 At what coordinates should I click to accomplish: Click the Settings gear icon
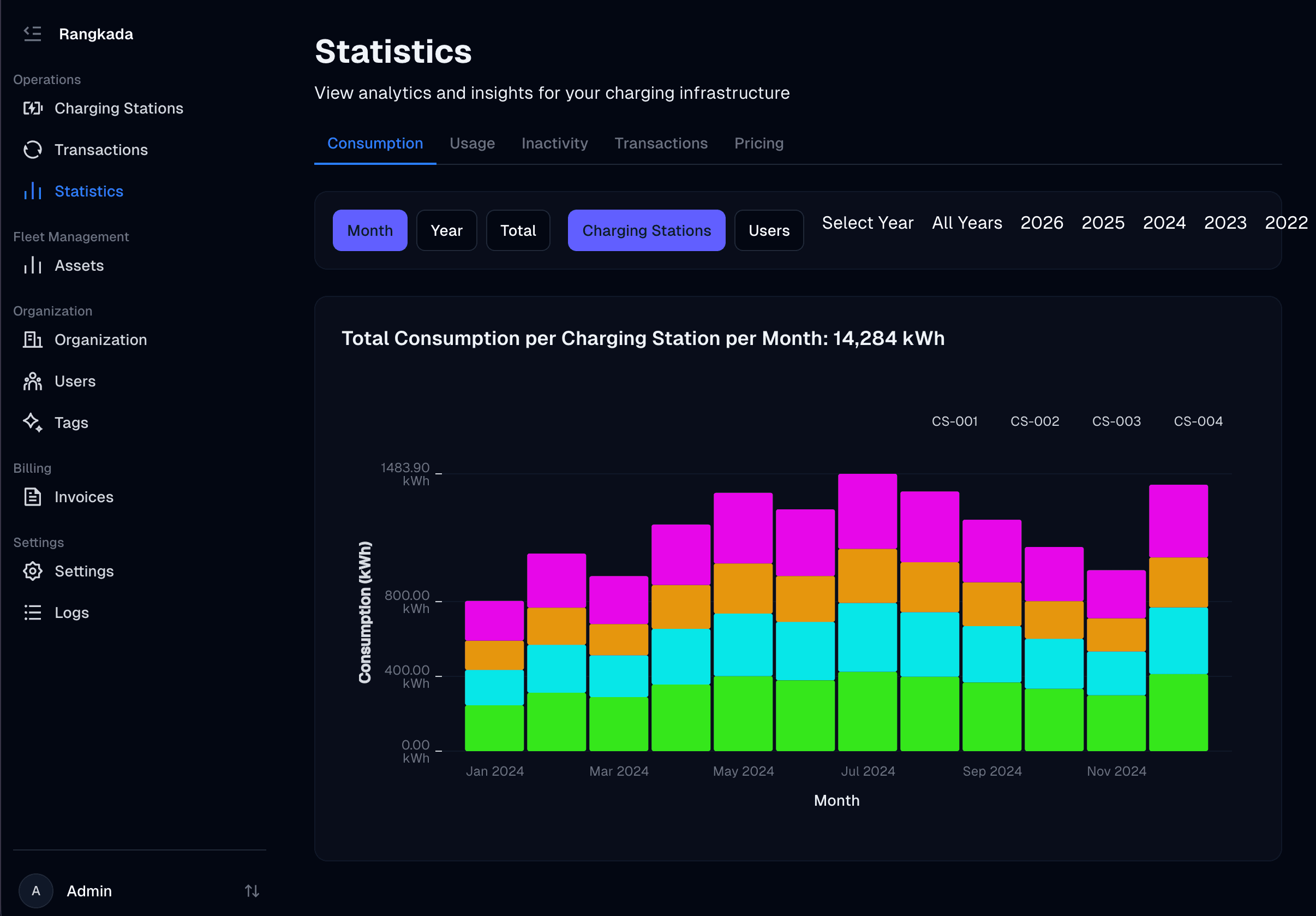coord(33,570)
